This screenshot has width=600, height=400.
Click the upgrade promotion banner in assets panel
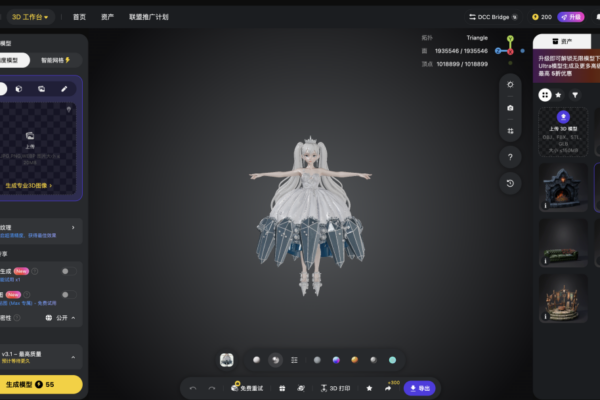point(566,66)
